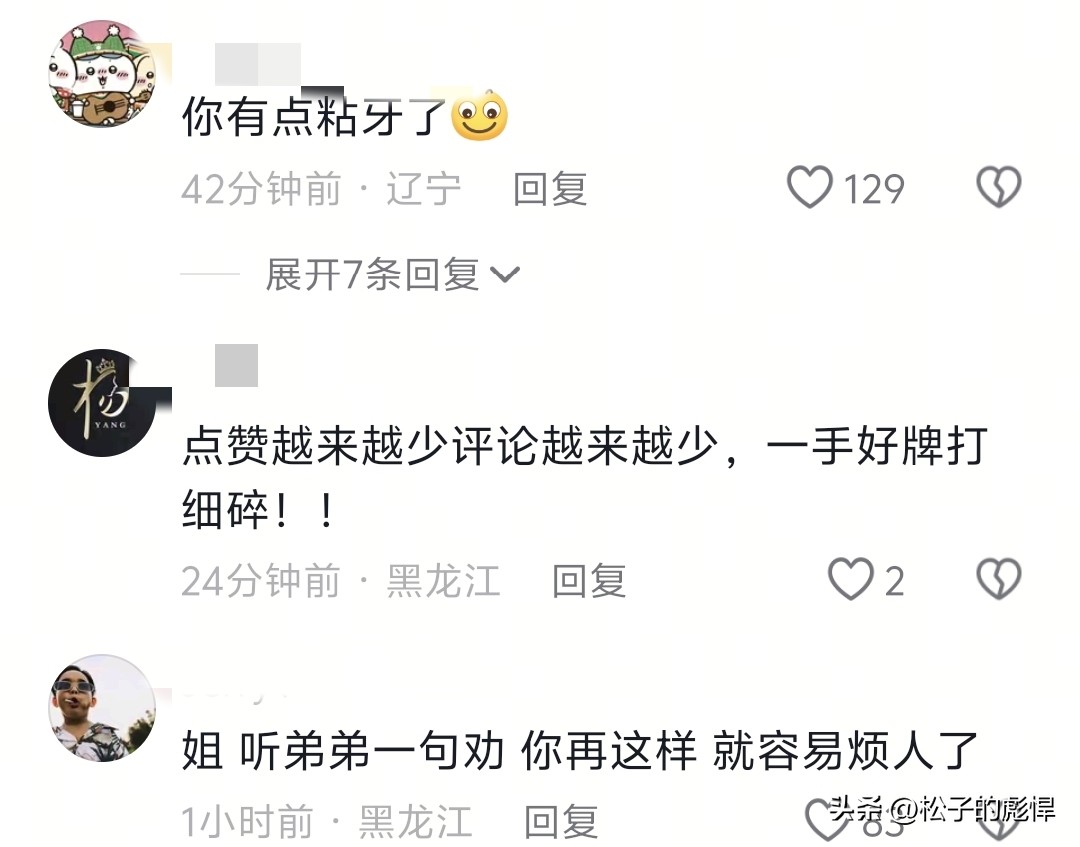Image resolution: width=1080 pixels, height=847 pixels.
Task: Reply to the 1小时前 黑龙江 comment
Action: 561,822
